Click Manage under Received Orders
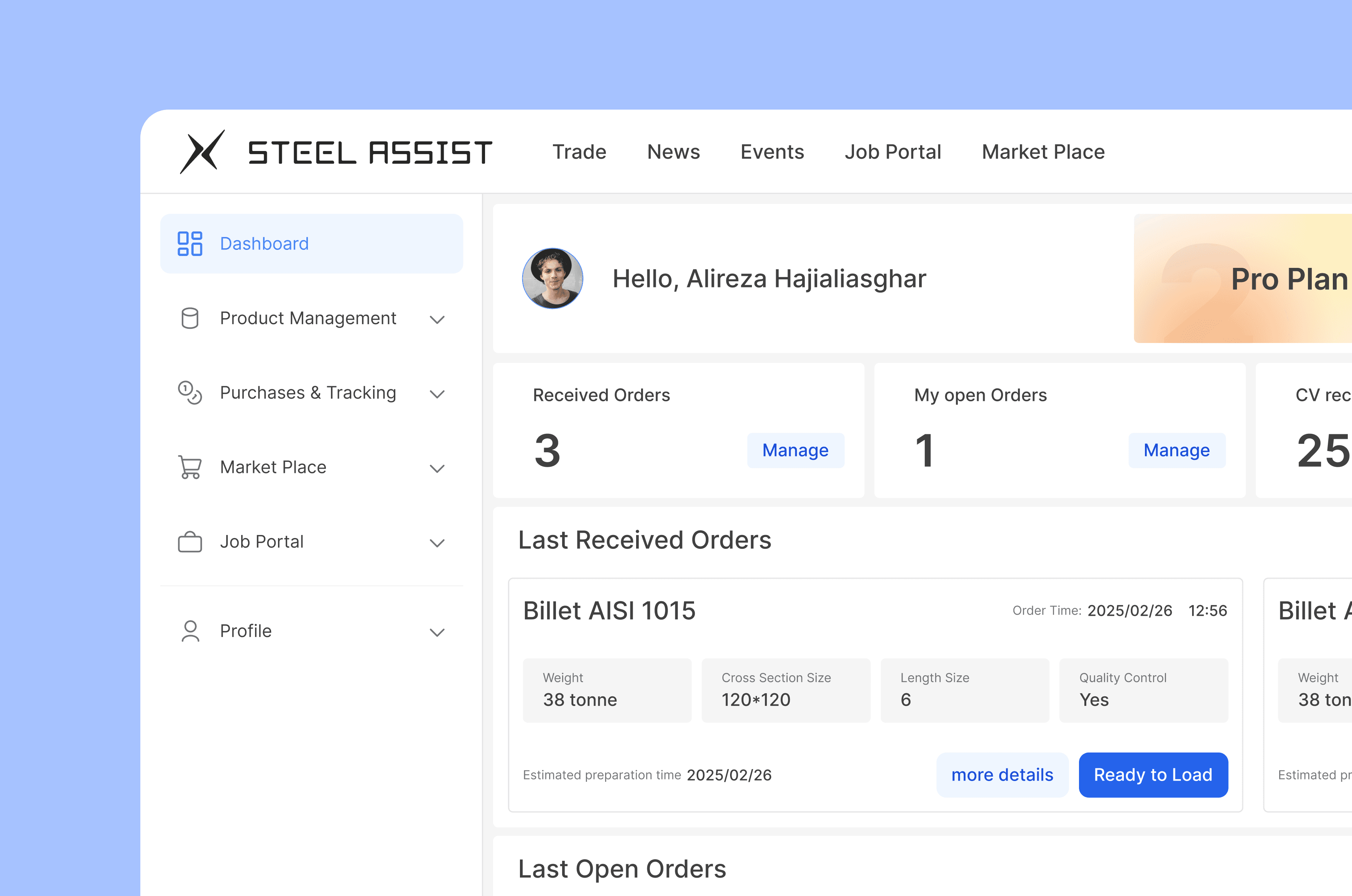Image resolution: width=1352 pixels, height=896 pixels. tap(795, 450)
